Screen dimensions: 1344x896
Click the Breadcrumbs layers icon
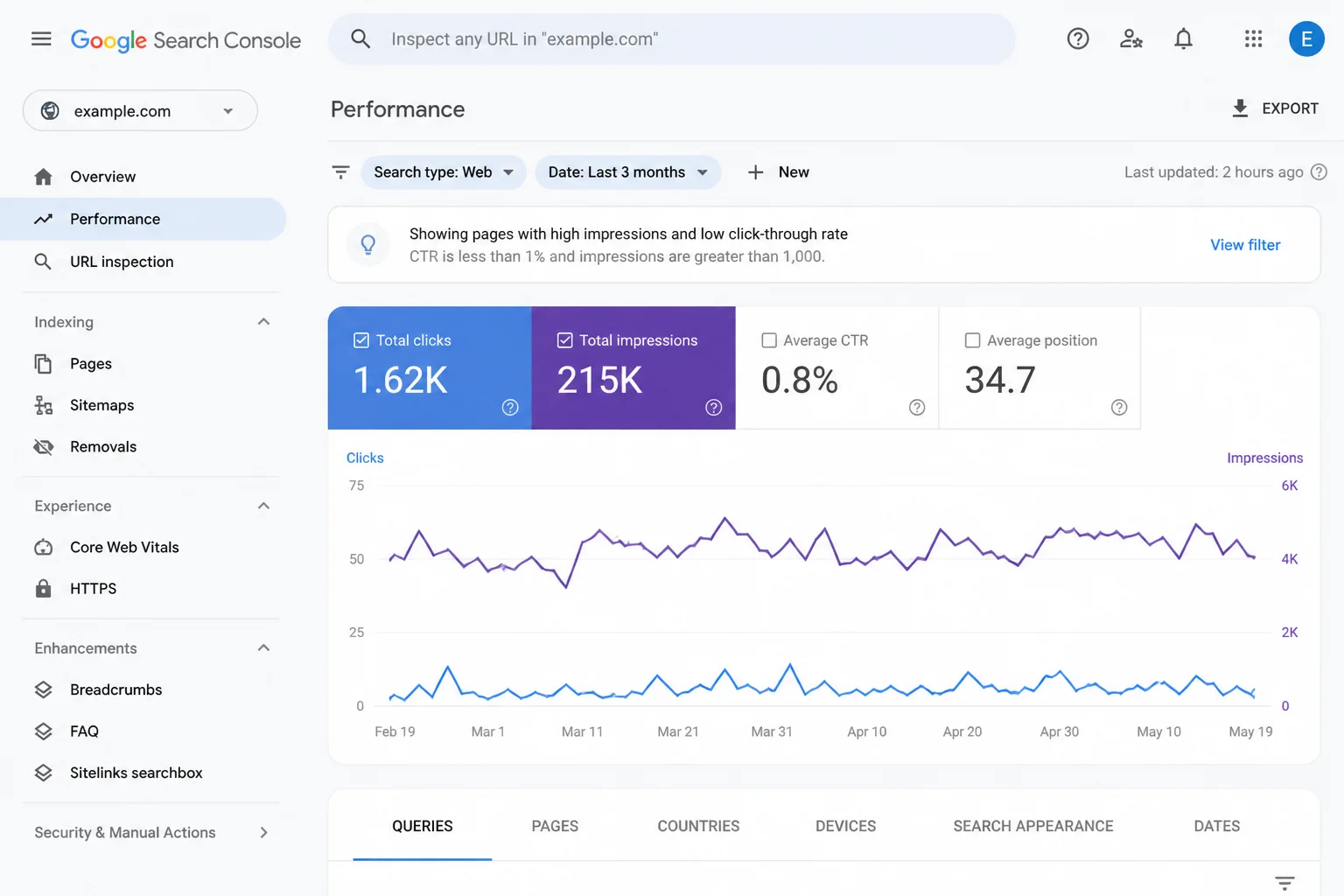tap(43, 690)
